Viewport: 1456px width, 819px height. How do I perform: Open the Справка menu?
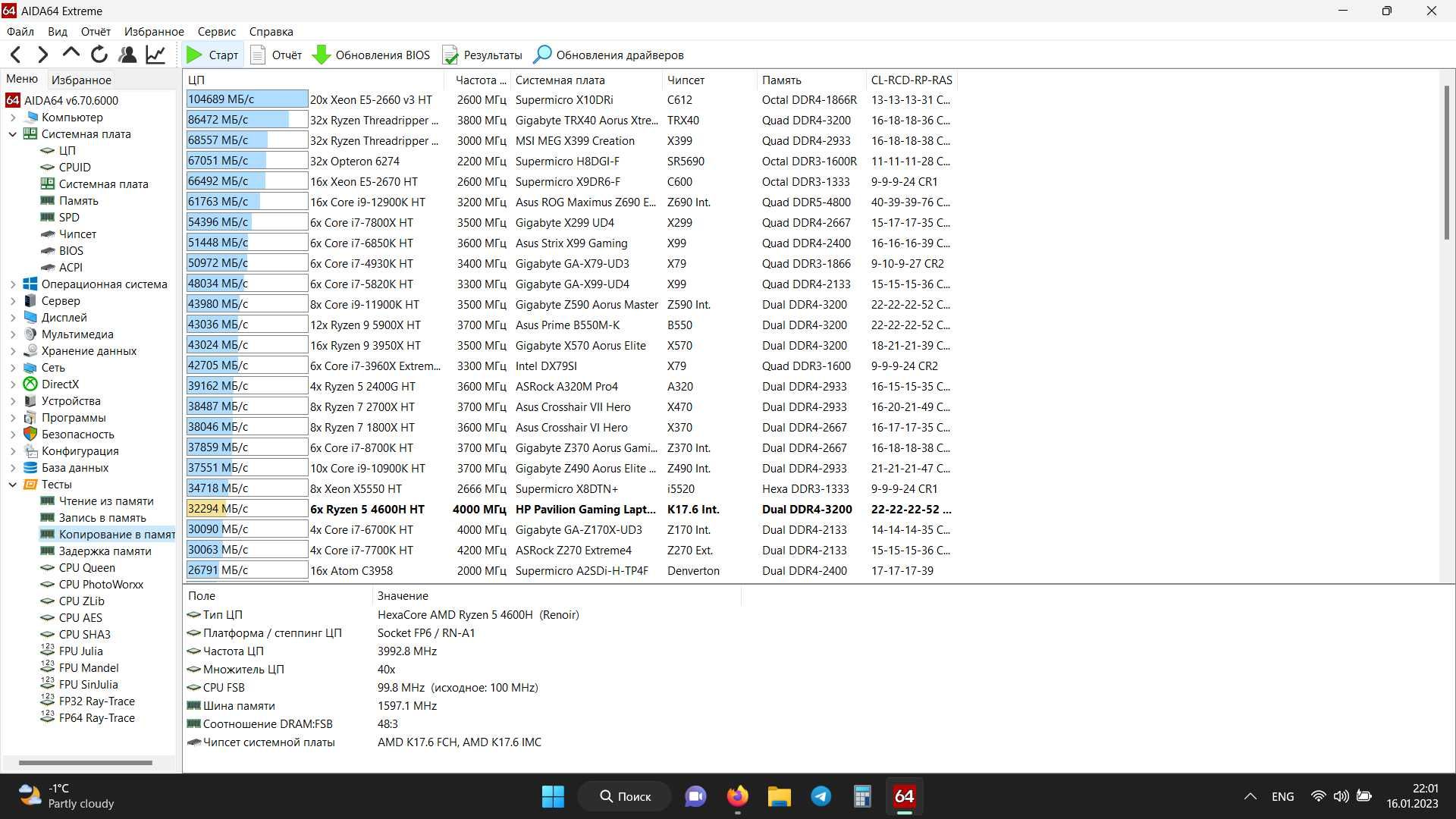[271, 32]
